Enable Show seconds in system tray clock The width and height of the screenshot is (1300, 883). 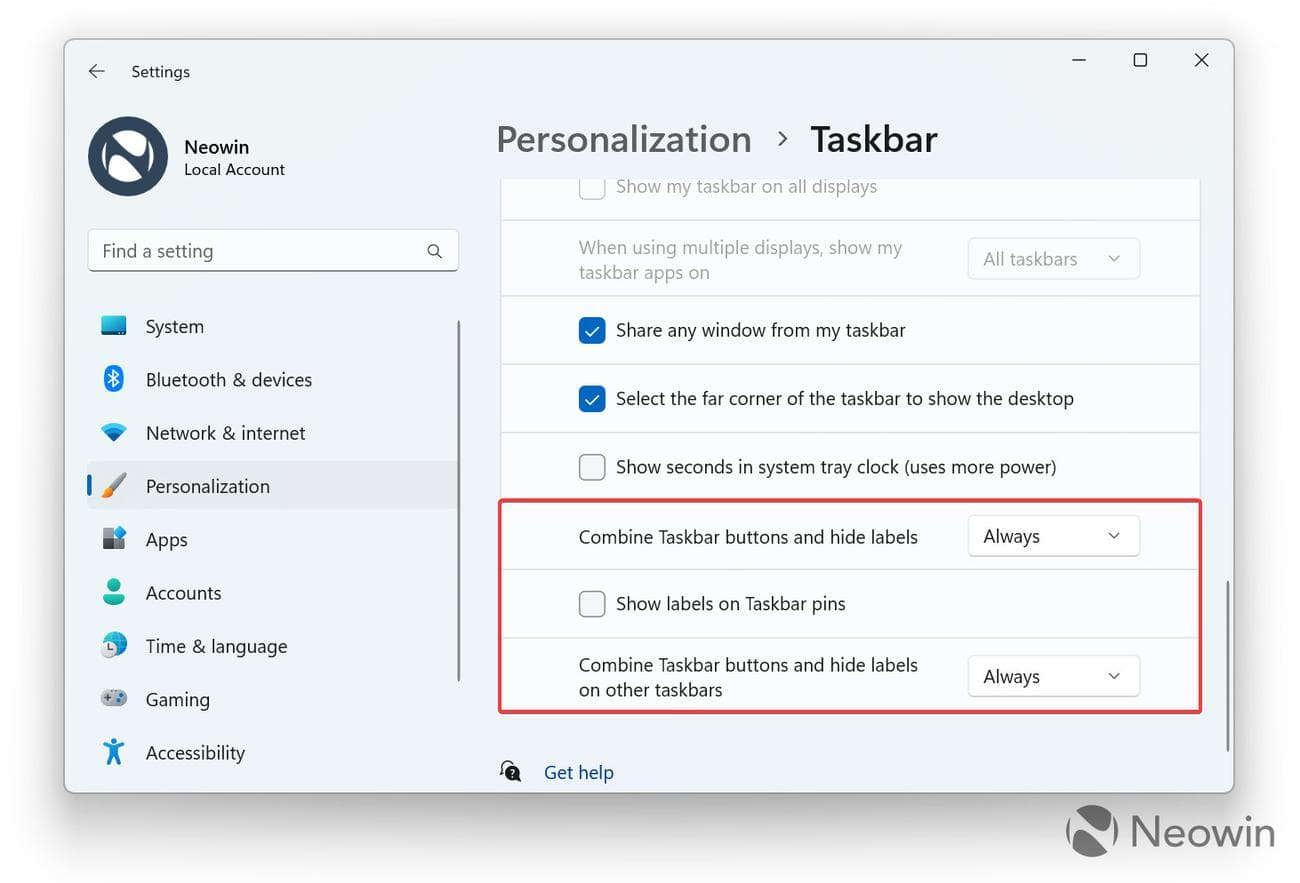(x=592, y=467)
